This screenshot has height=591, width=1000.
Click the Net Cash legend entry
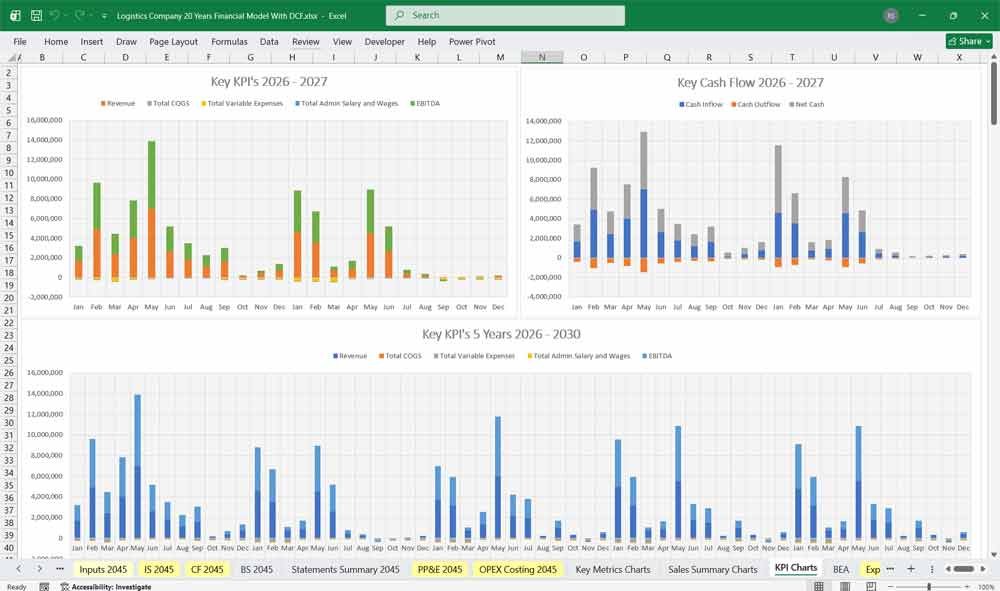[x=807, y=104]
